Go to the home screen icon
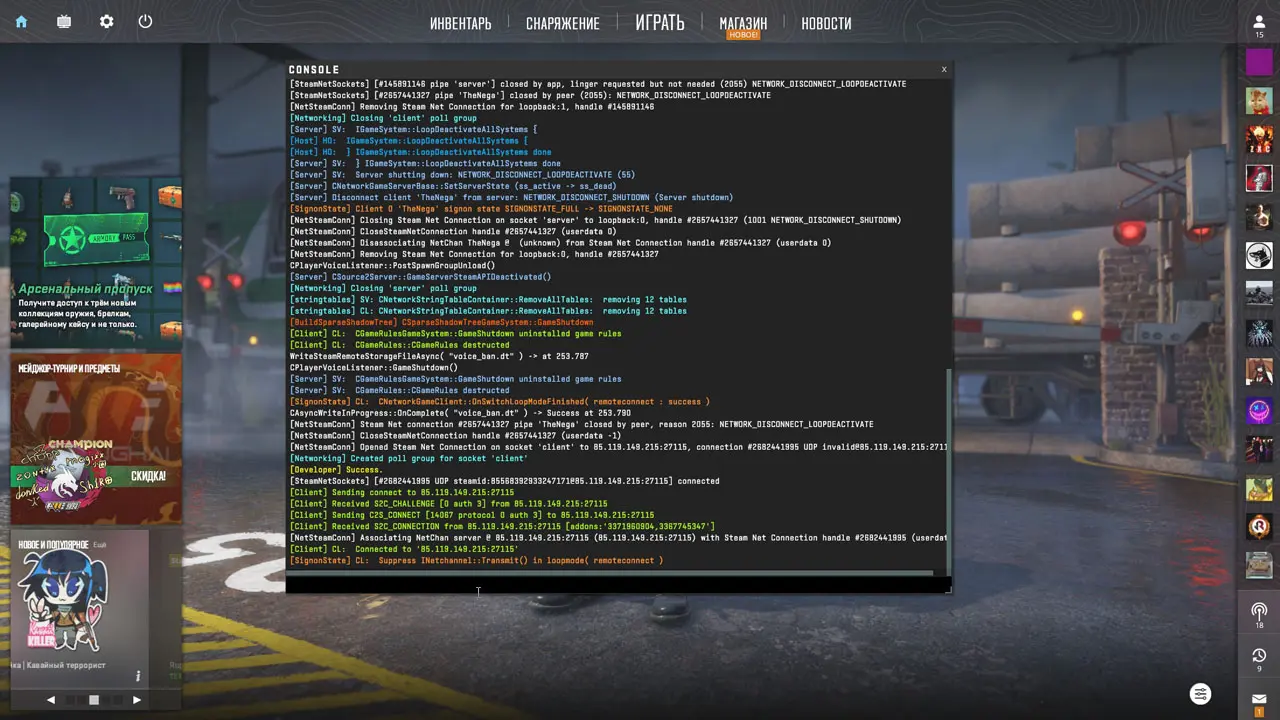 pyautogui.click(x=21, y=21)
